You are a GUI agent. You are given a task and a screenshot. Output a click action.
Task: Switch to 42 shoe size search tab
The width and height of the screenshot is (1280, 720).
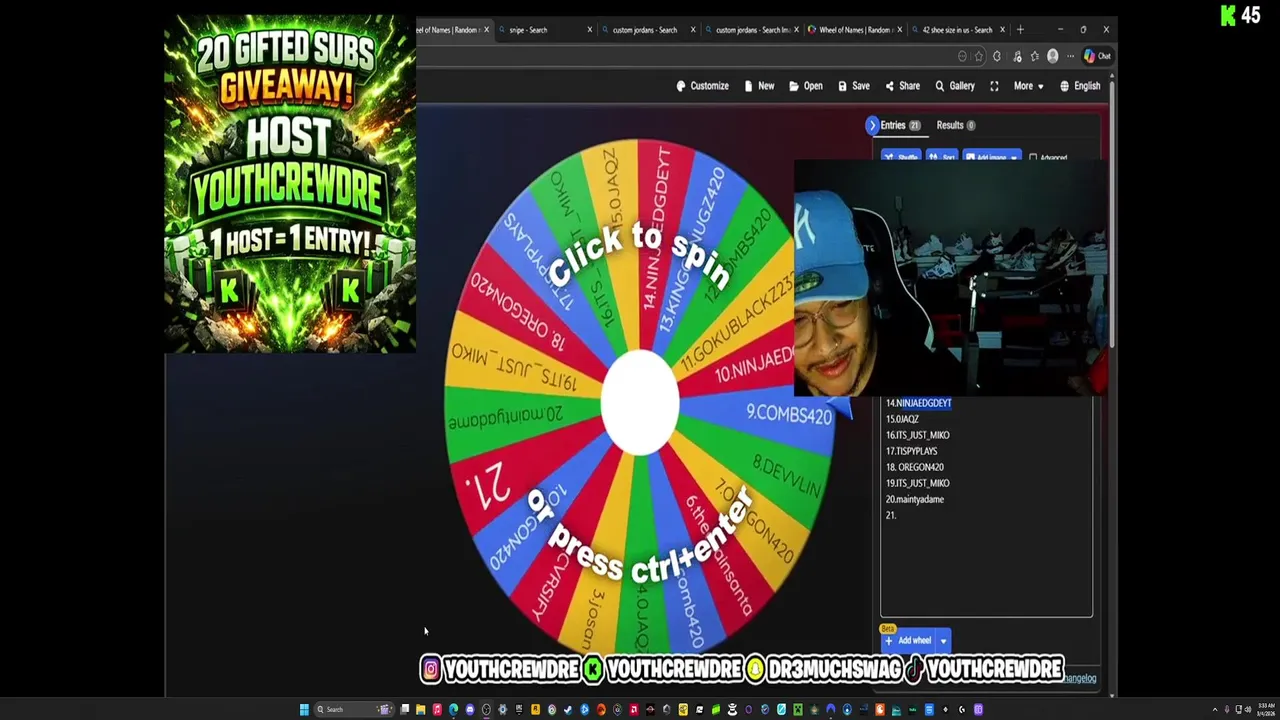pos(957,30)
